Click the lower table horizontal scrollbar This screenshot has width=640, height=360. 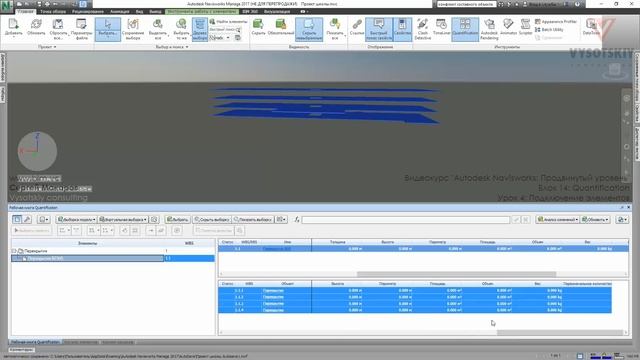(x=560, y=333)
